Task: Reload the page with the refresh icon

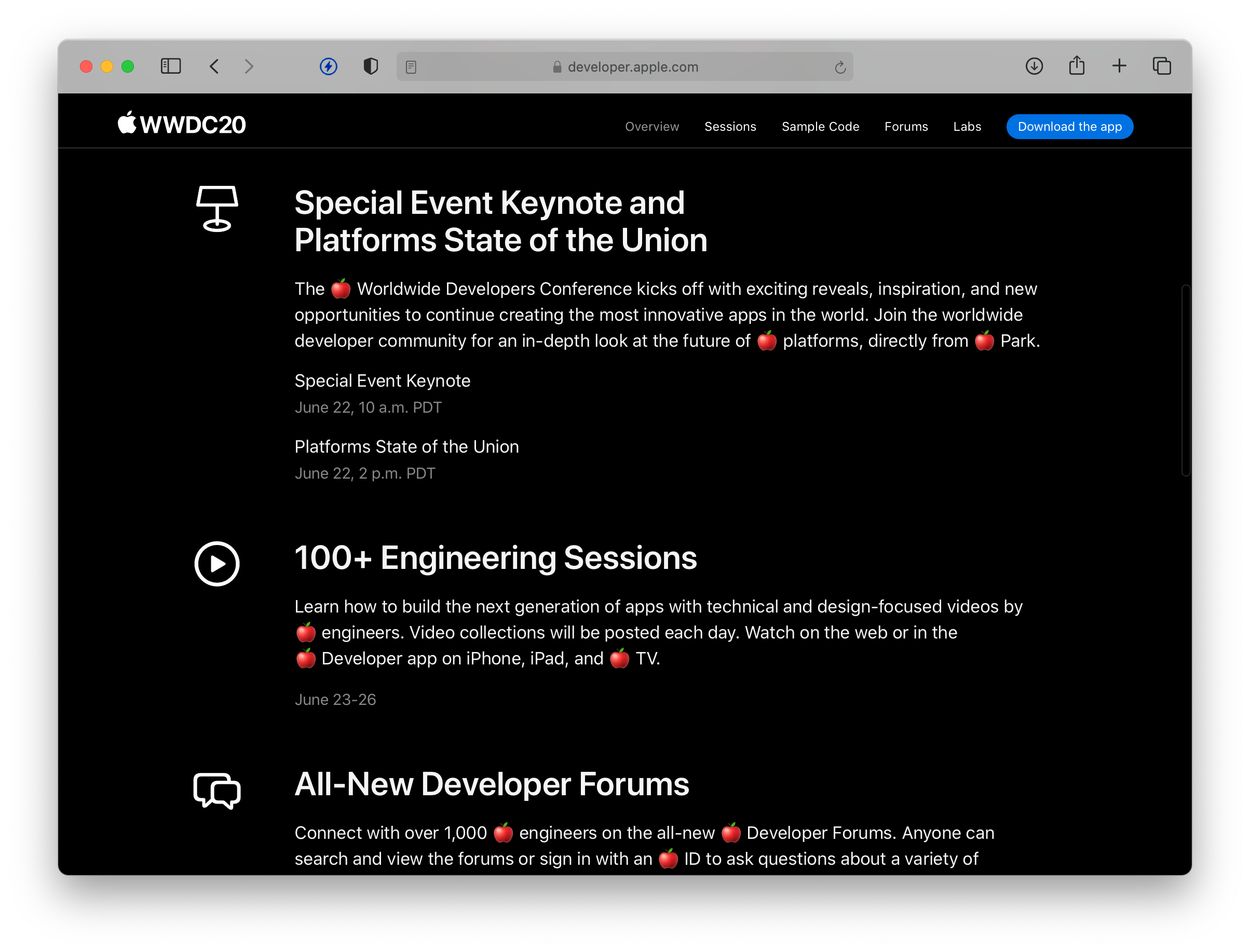Action: [x=840, y=67]
